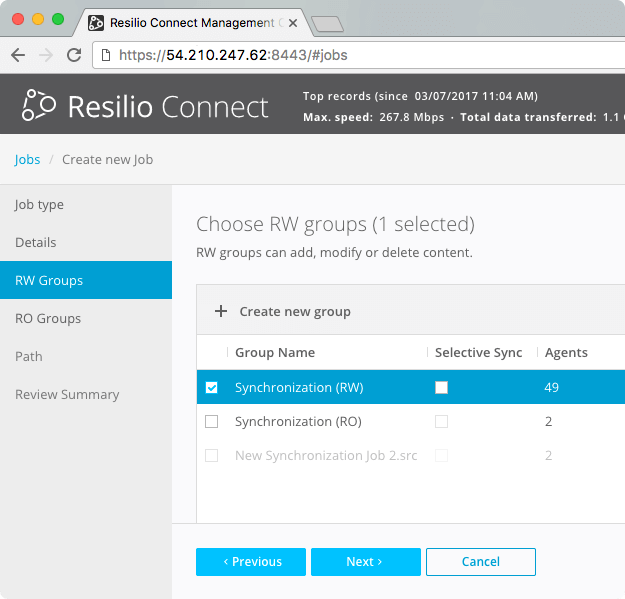The width and height of the screenshot is (625, 599).
Task: Click the Previous button
Action: 251,562
